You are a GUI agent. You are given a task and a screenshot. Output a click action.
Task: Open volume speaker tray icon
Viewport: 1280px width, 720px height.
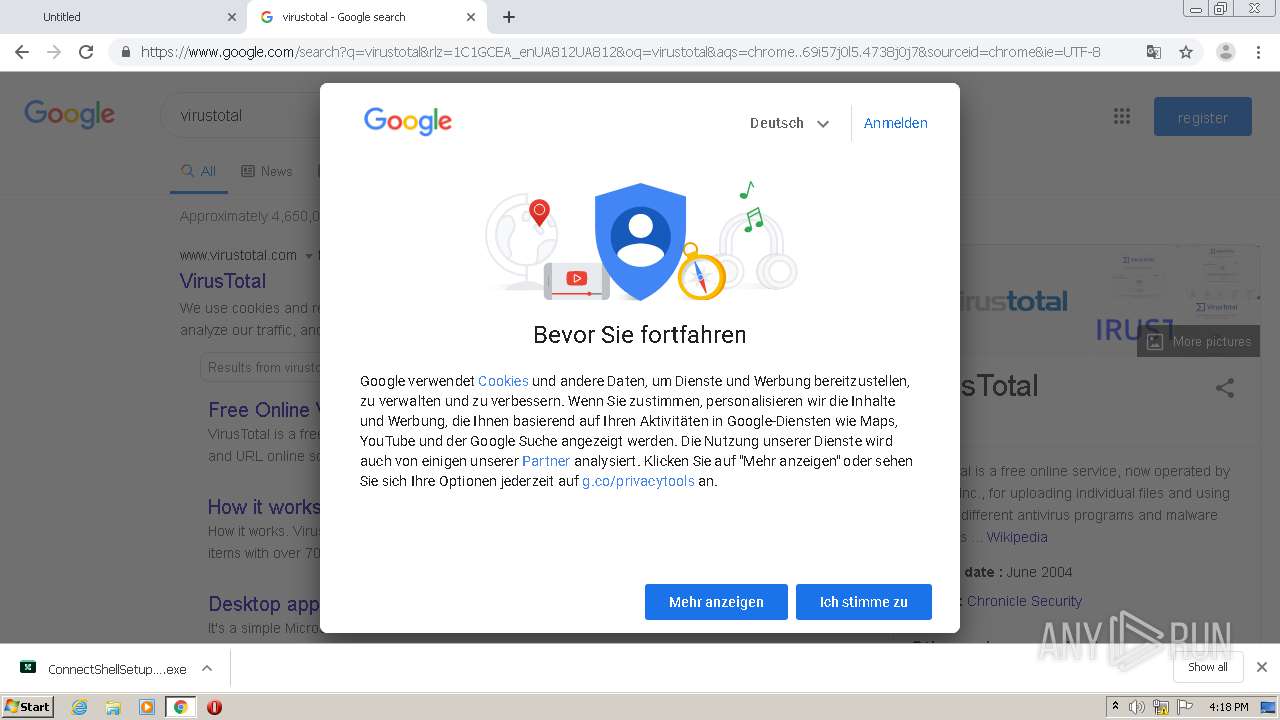pos(1137,707)
